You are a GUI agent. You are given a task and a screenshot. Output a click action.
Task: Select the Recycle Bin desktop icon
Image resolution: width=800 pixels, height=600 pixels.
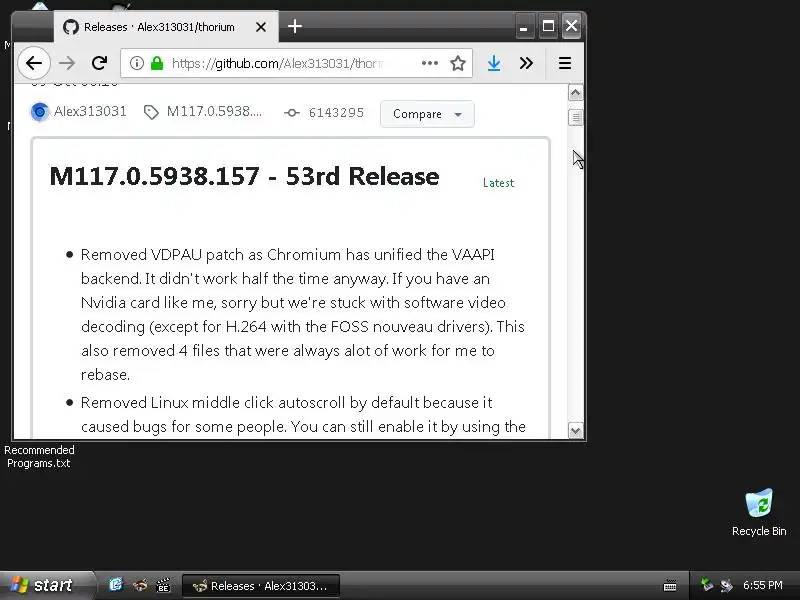(x=759, y=512)
